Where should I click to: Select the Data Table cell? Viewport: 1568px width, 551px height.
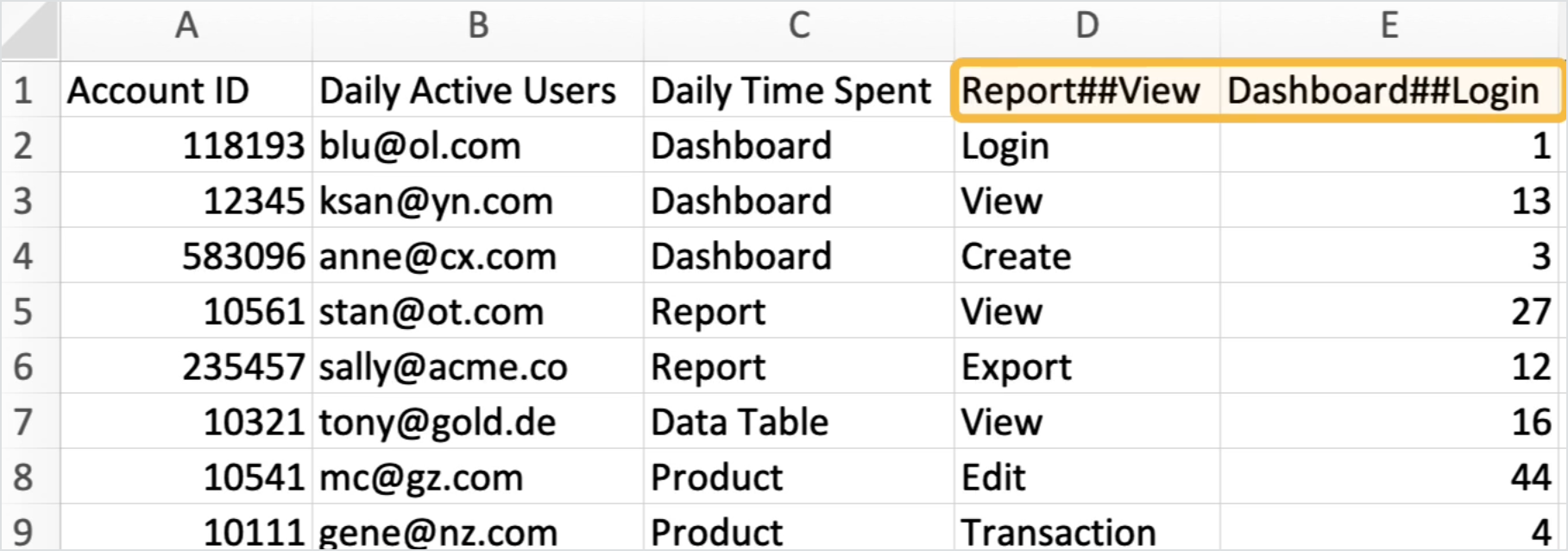[x=740, y=422]
